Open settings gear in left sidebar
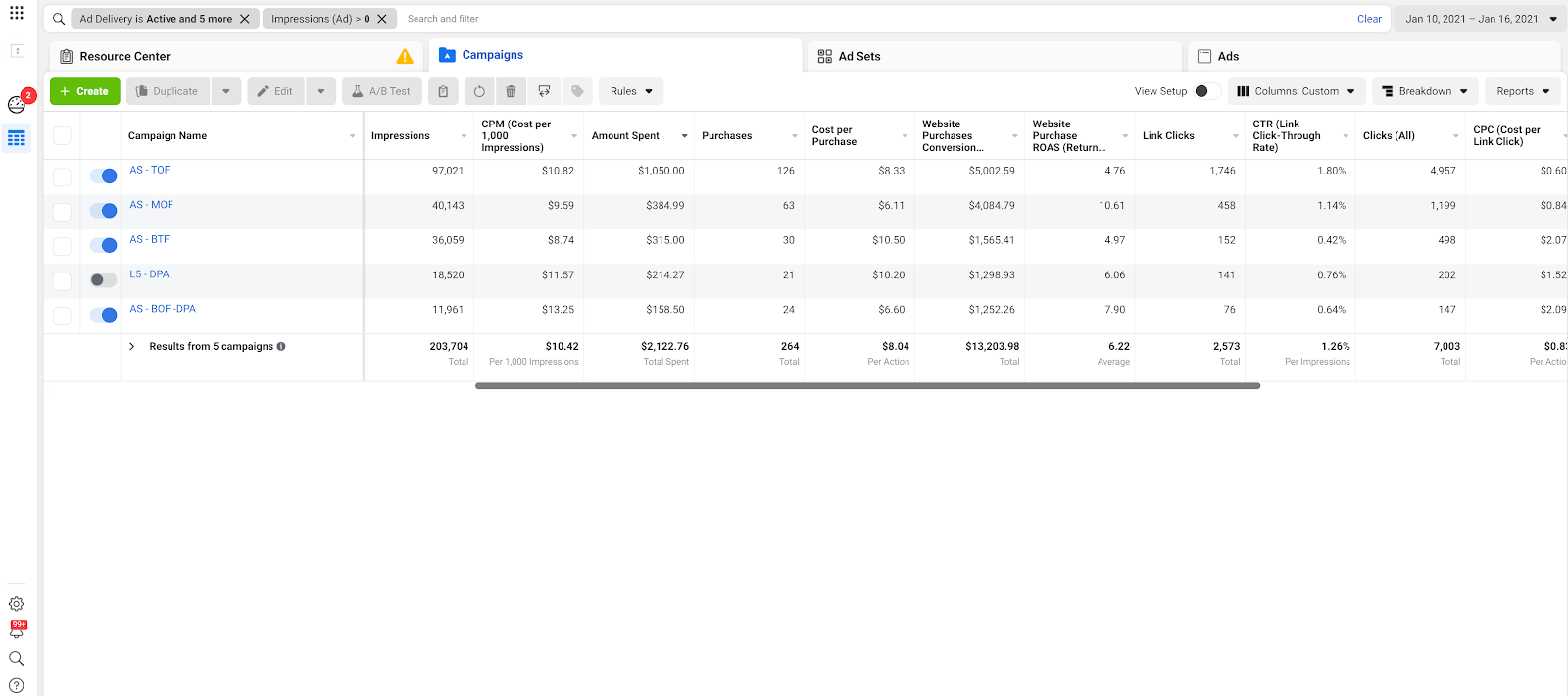The height and width of the screenshot is (696, 1568). pos(17,604)
